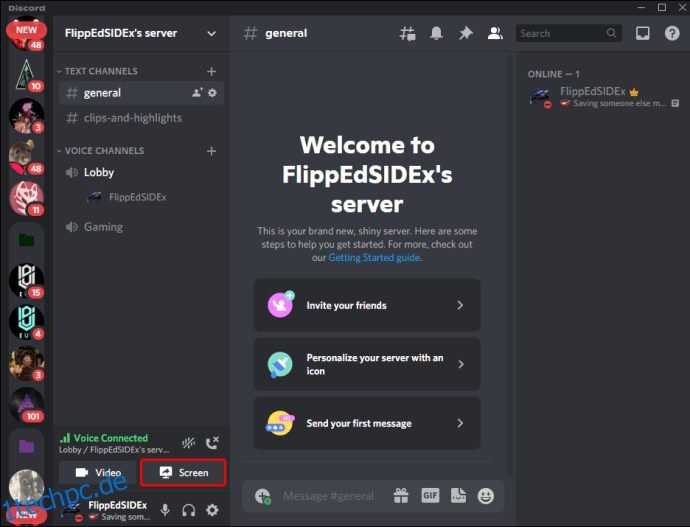The width and height of the screenshot is (690, 527).
Task: Disconnect from voice call icon
Action: pos(212,443)
